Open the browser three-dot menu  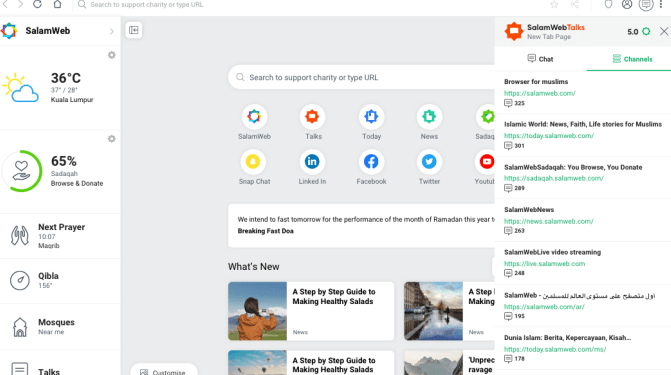coord(661,4)
